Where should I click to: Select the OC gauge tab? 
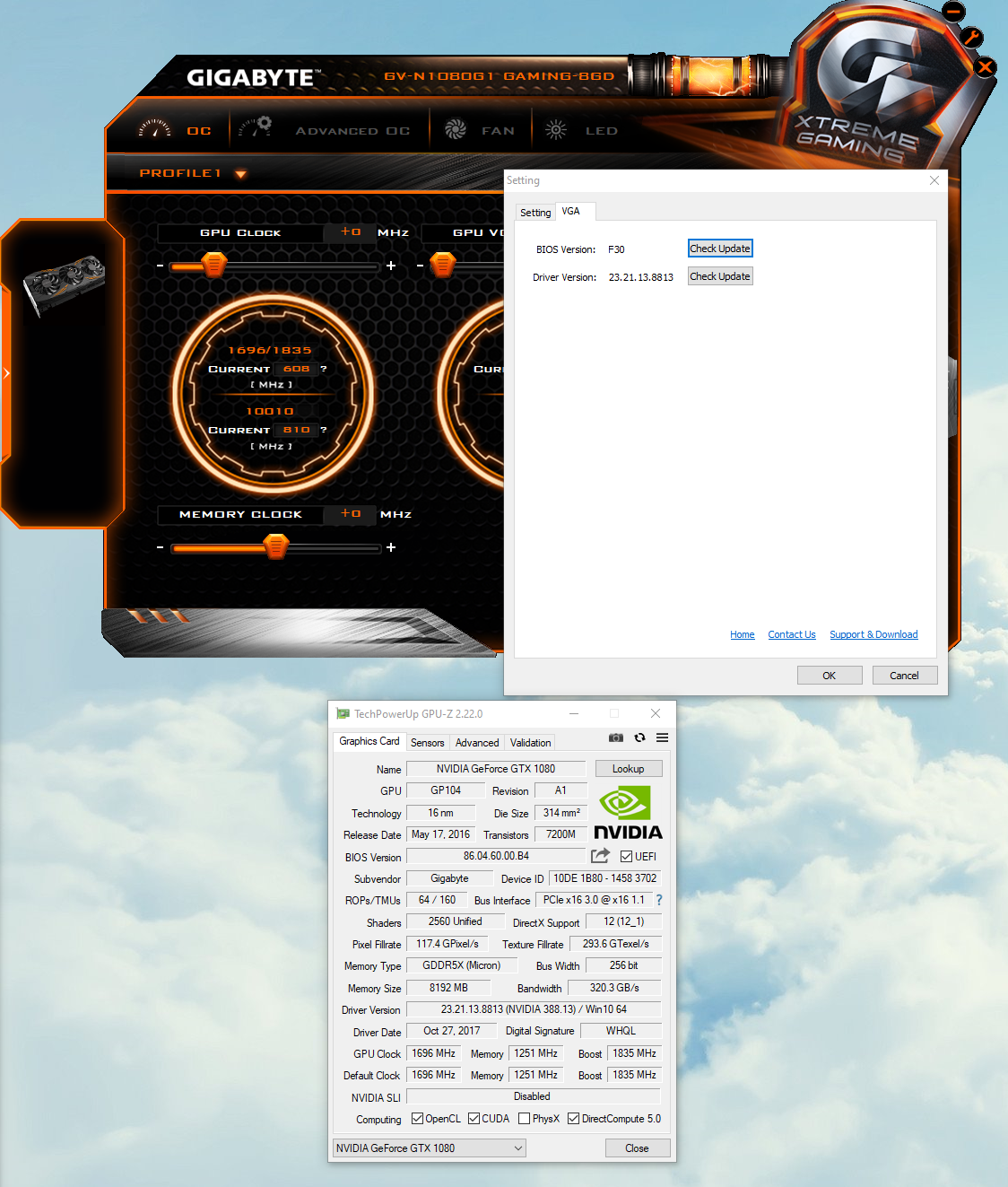point(175,130)
